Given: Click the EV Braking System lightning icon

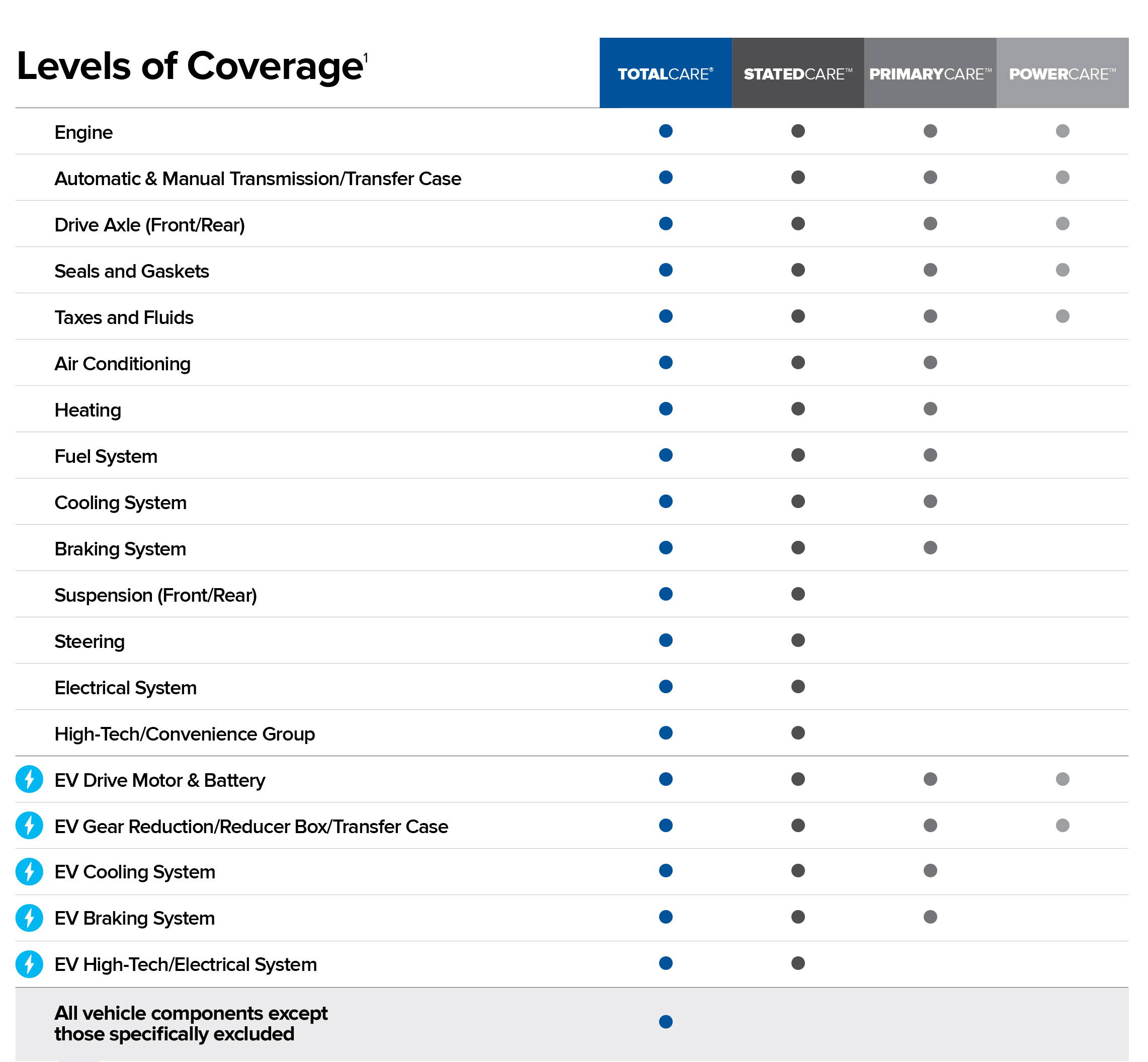Looking at the screenshot, I should click(29, 918).
